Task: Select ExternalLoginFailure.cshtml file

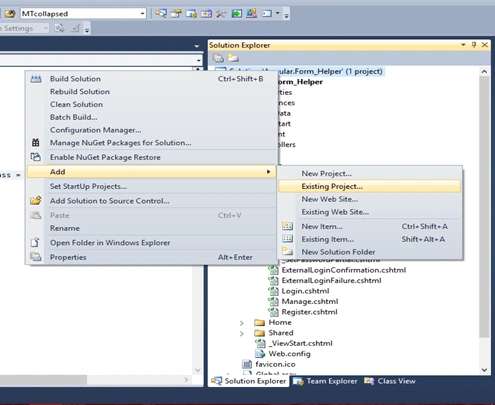Action: [x=331, y=280]
